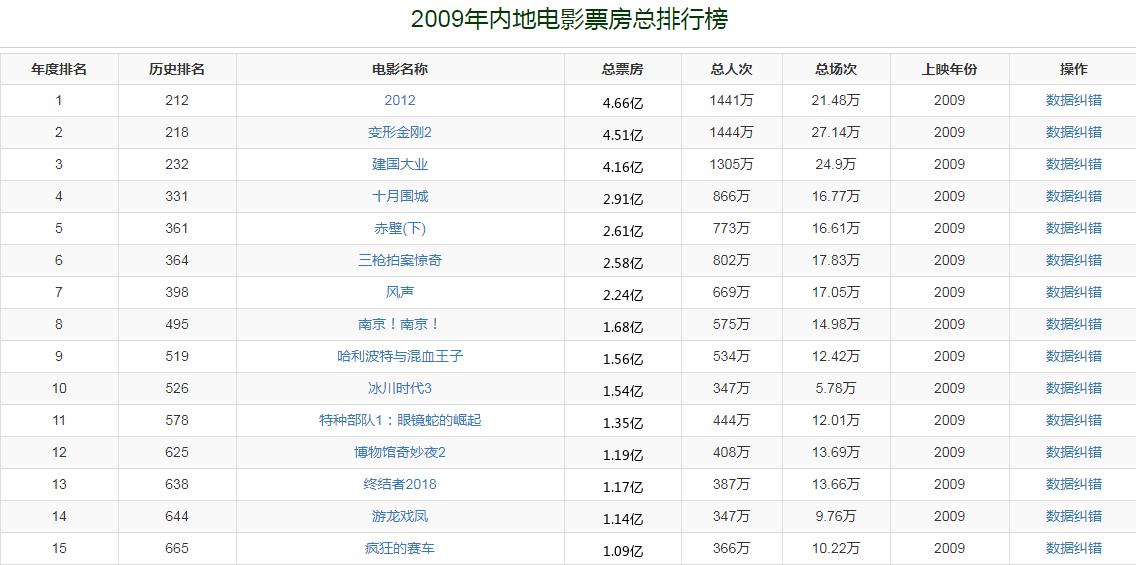The image size is (1136, 565).
Task: Click the 冰川时代3 title link
Action: pyautogui.click(x=399, y=388)
